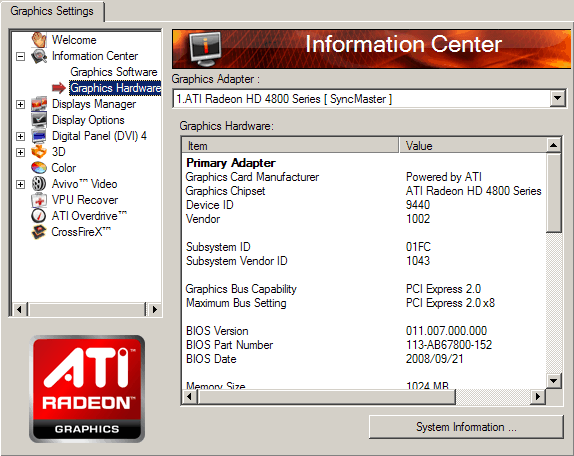Open Display Options page

(88, 120)
